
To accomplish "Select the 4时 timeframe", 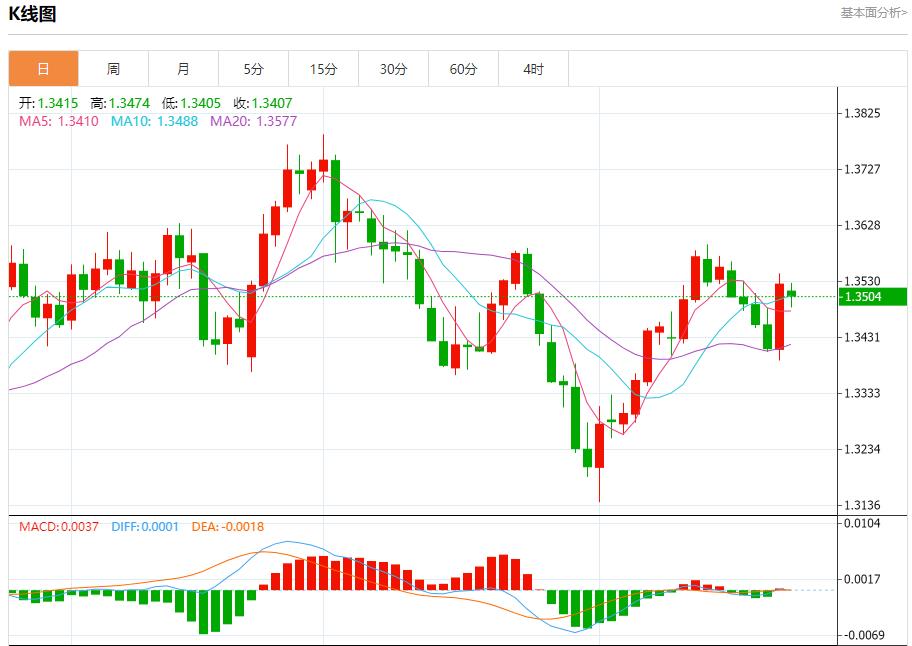I will (x=534, y=68).
